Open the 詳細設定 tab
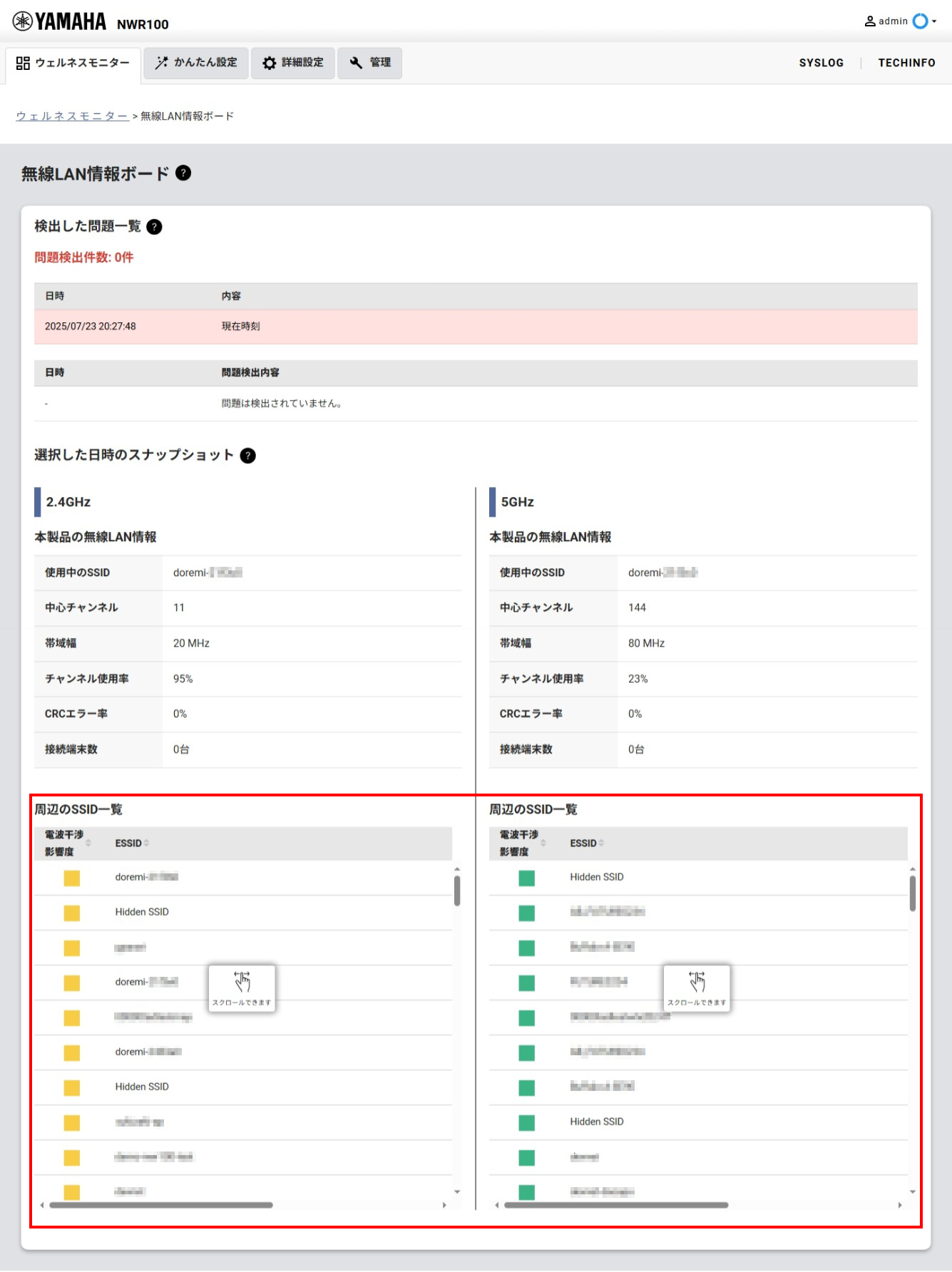The width and height of the screenshot is (952, 1272). [293, 63]
